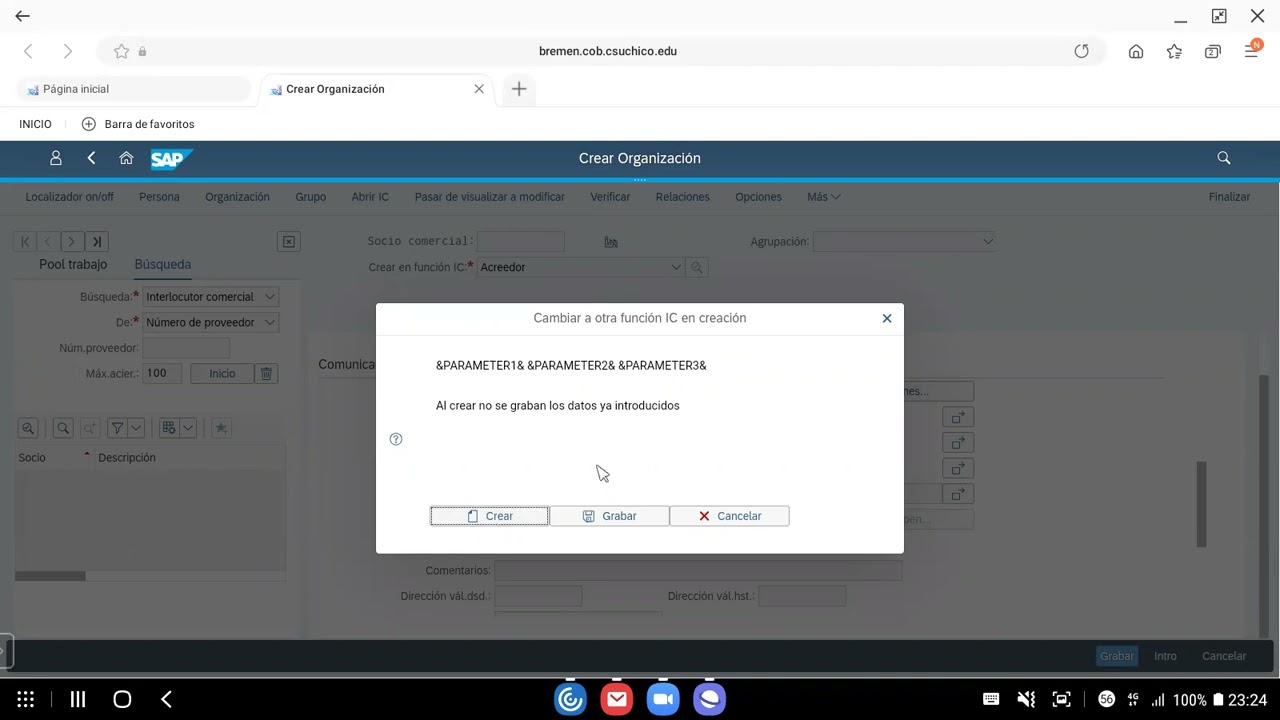This screenshot has height=720, width=1280.
Task: Click the search icon beside Acreedor dropdown
Action: click(697, 267)
